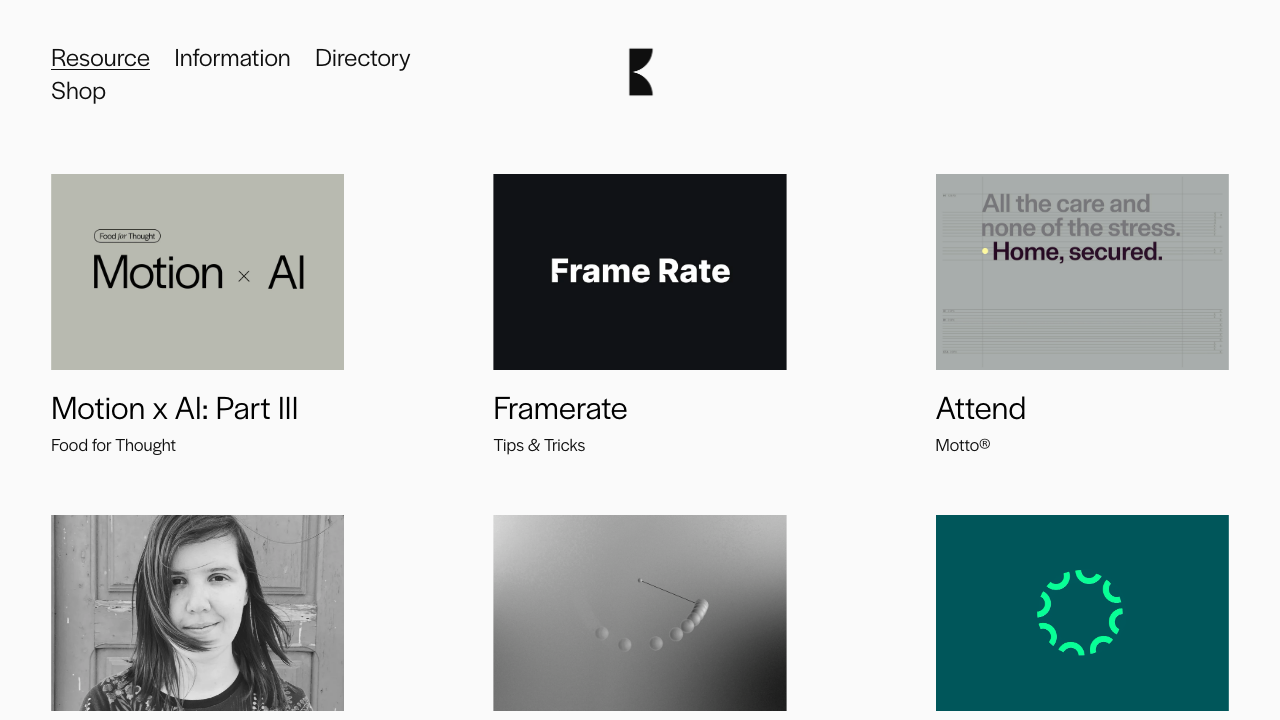The height and width of the screenshot is (720, 1280).
Task: Click the 'Food for Thought' badge inside the thumbnail
Action: 128,235
